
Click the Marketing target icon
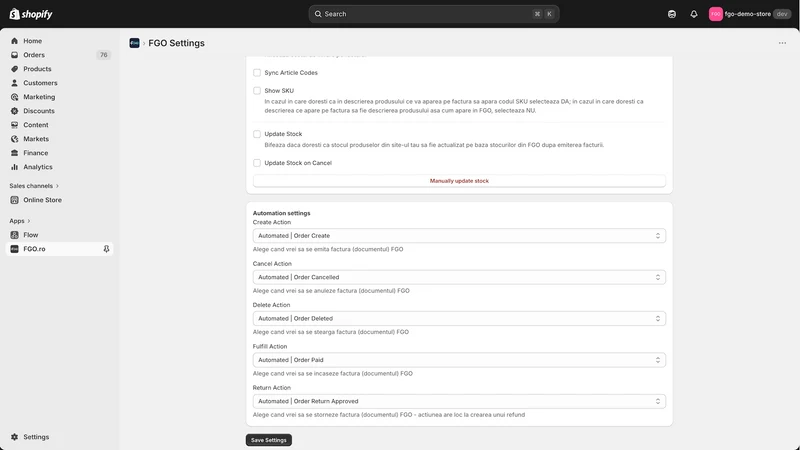(x=14, y=97)
